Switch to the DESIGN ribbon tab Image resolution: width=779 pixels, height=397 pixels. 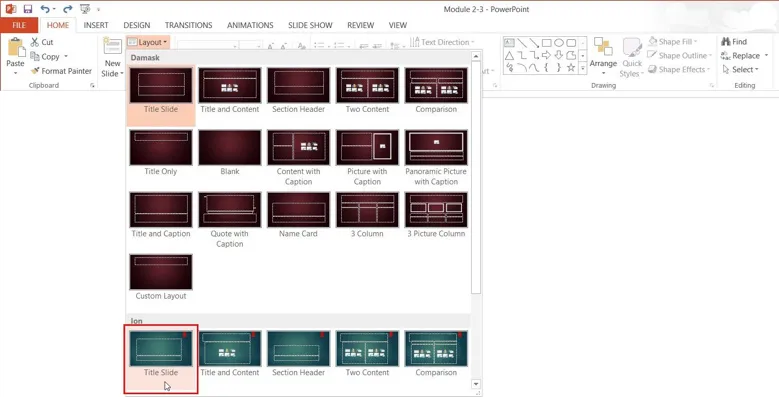click(137, 25)
